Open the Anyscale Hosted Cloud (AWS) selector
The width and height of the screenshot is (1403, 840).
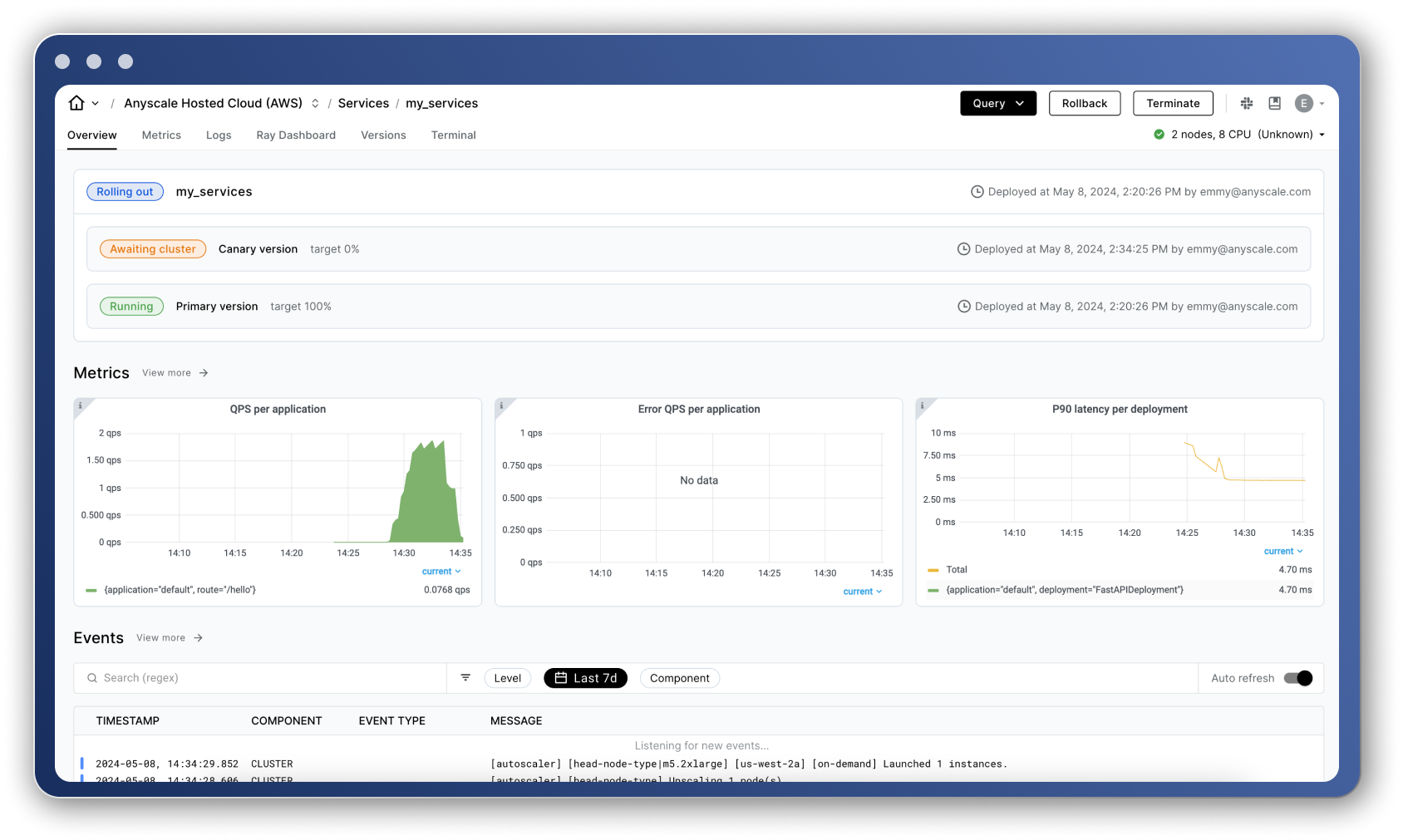pyautogui.click(x=221, y=103)
